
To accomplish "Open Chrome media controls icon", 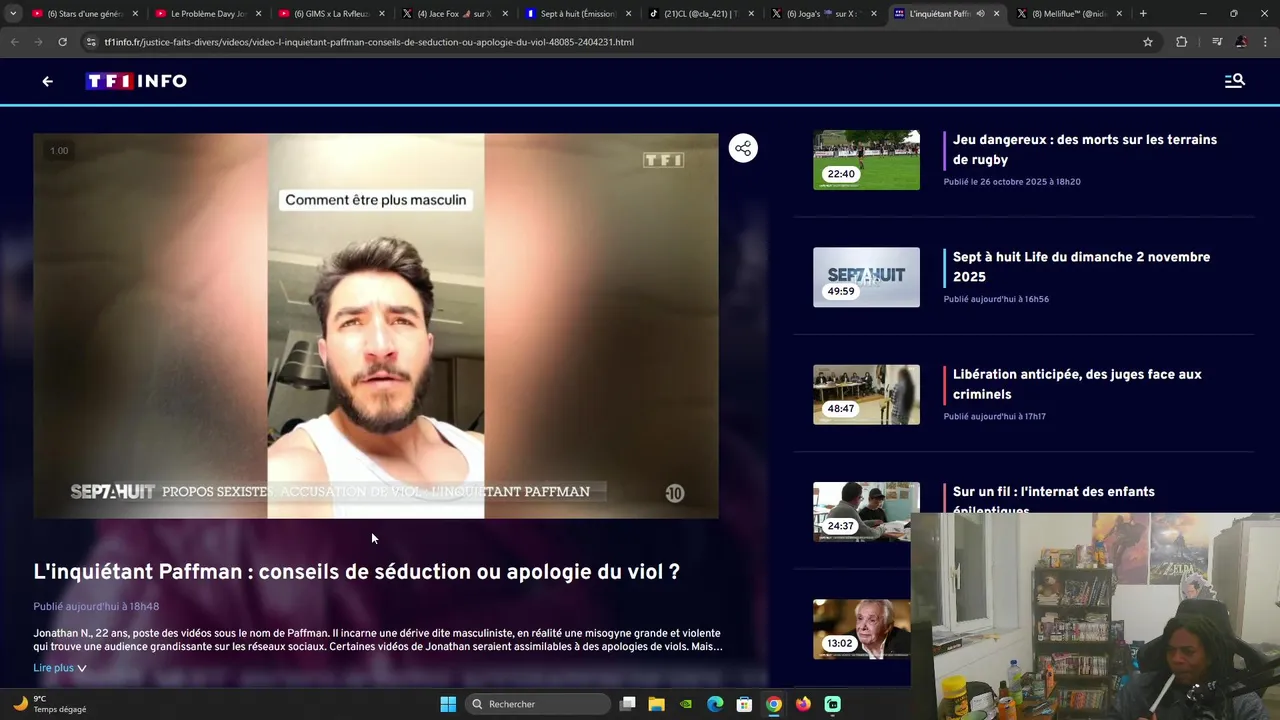I will pos(1216,42).
